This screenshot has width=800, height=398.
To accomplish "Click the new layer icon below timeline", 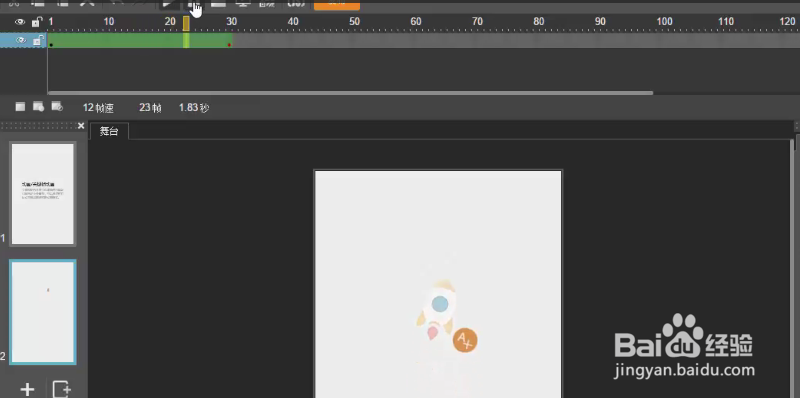I will tap(20, 107).
